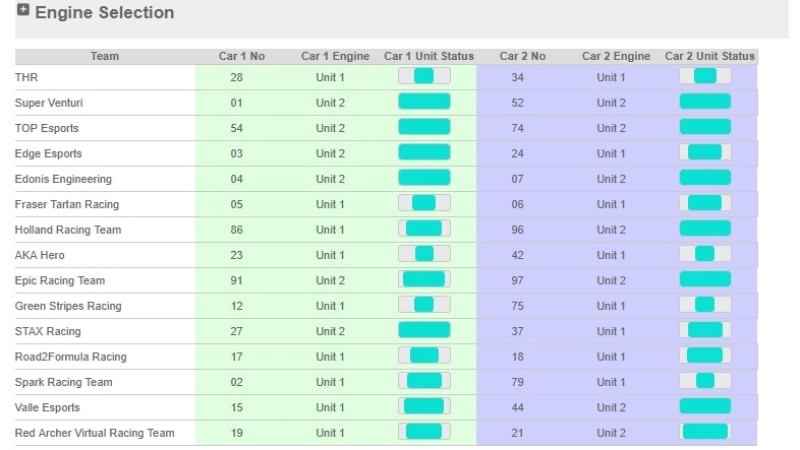Sort by Car 1 No header
Screen dimensions: 800x450
[x=241, y=56]
